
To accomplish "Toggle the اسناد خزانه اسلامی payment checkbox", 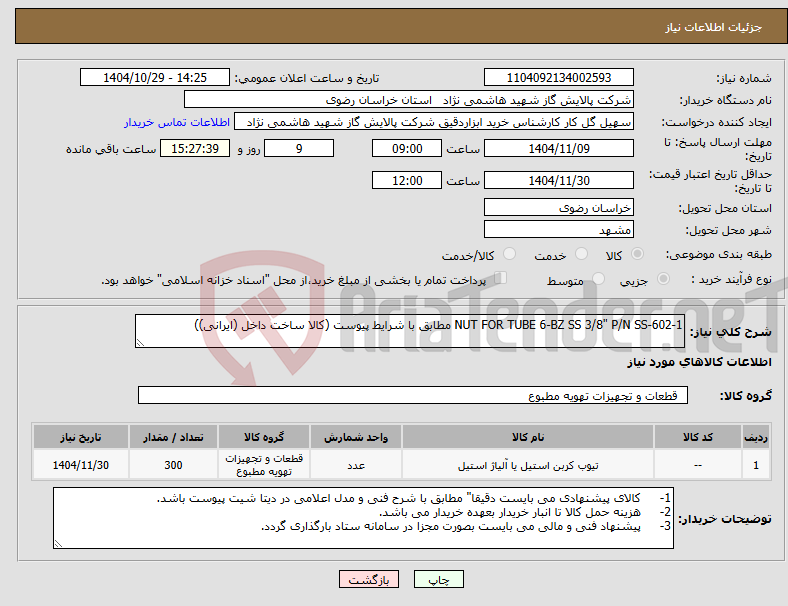I will (501, 277).
